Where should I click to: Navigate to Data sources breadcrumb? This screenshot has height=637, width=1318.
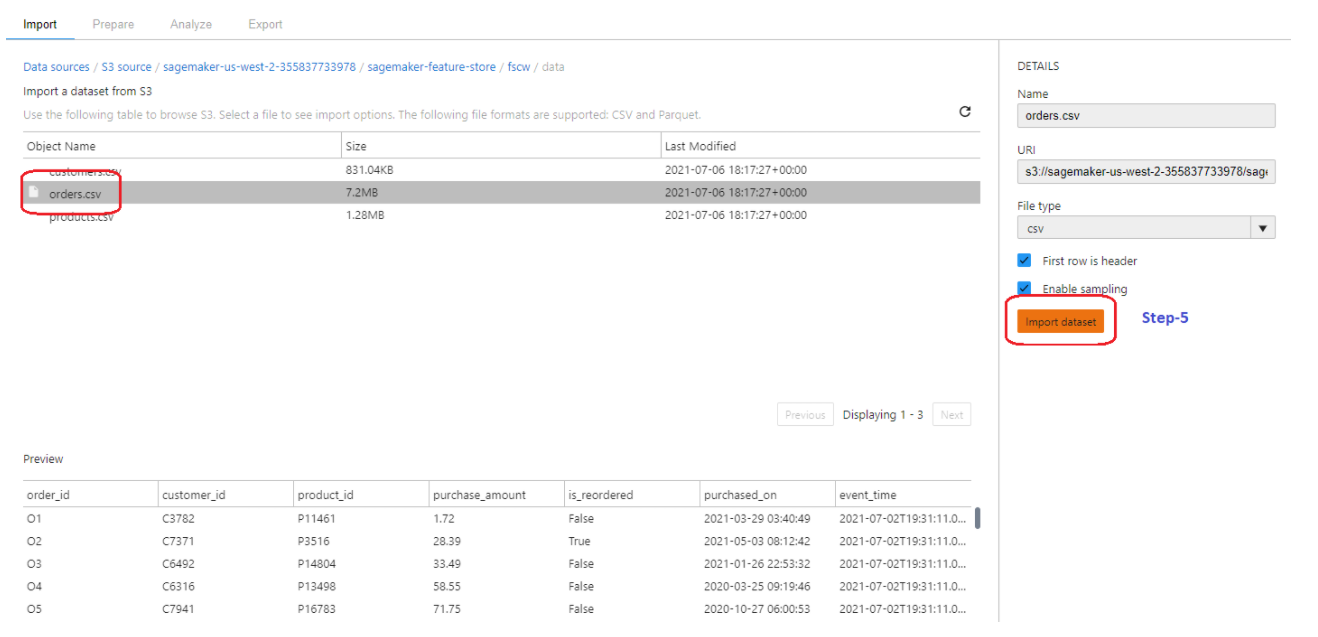pos(56,67)
